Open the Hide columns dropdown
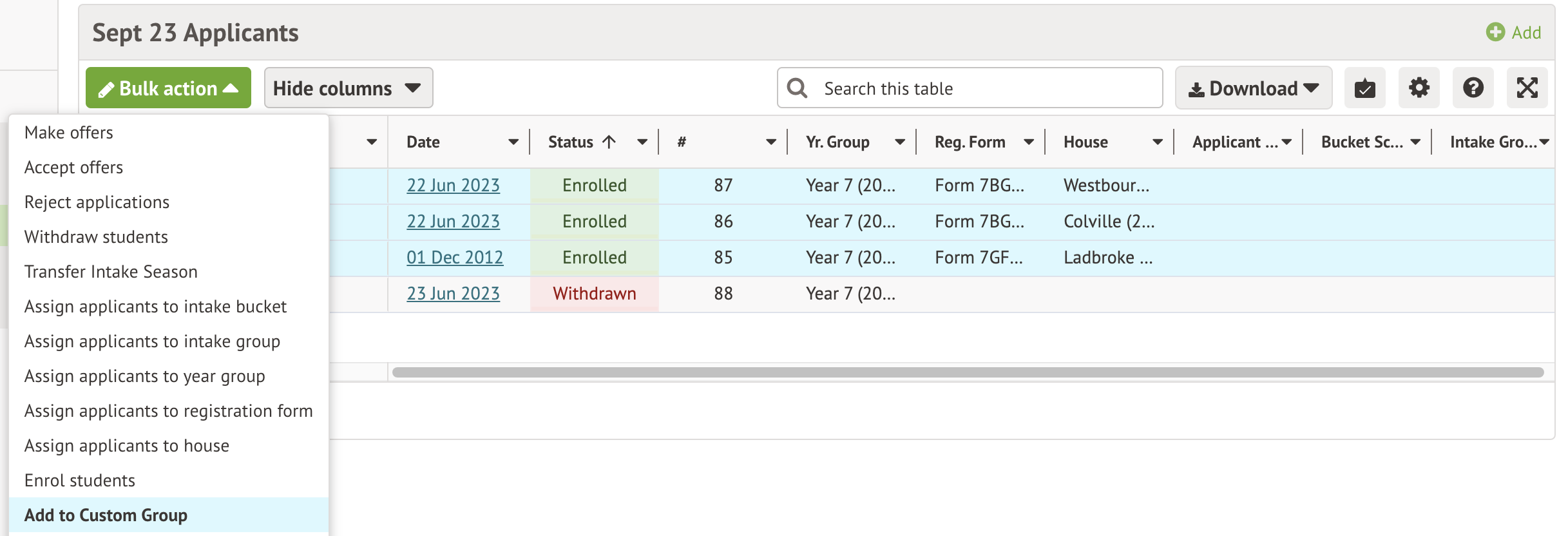1568x536 pixels. point(348,88)
